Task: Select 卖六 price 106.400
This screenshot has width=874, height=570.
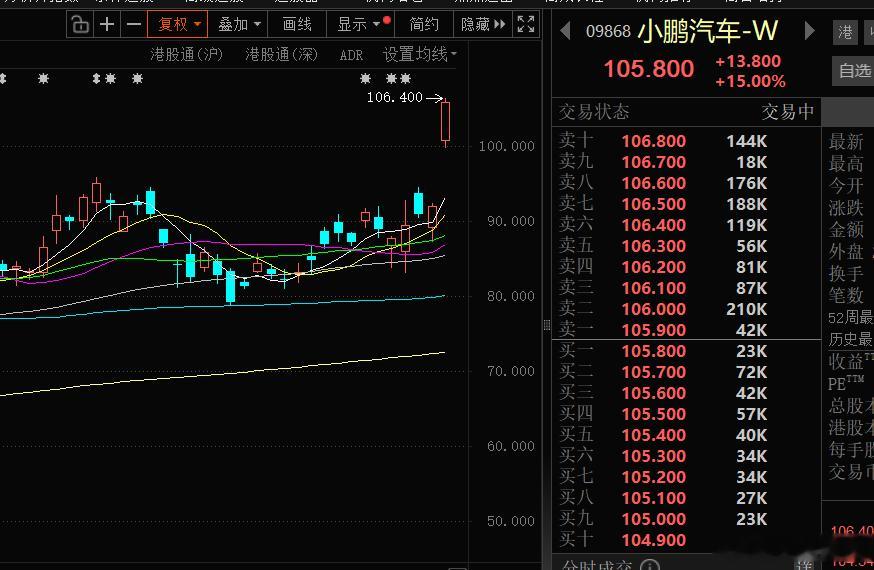Action: point(654,225)
